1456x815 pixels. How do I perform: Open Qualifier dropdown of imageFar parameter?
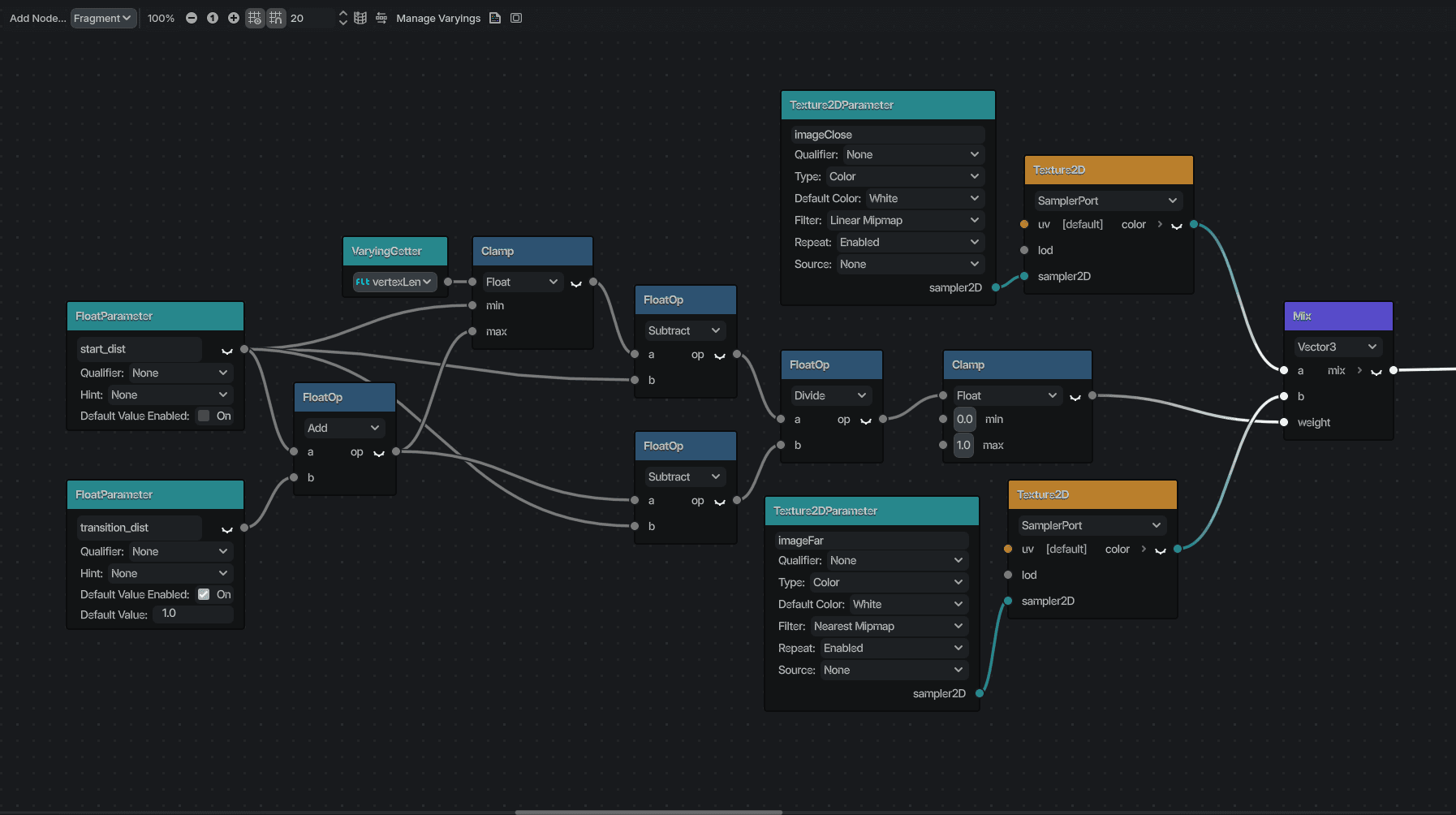(x=897, y=560)
